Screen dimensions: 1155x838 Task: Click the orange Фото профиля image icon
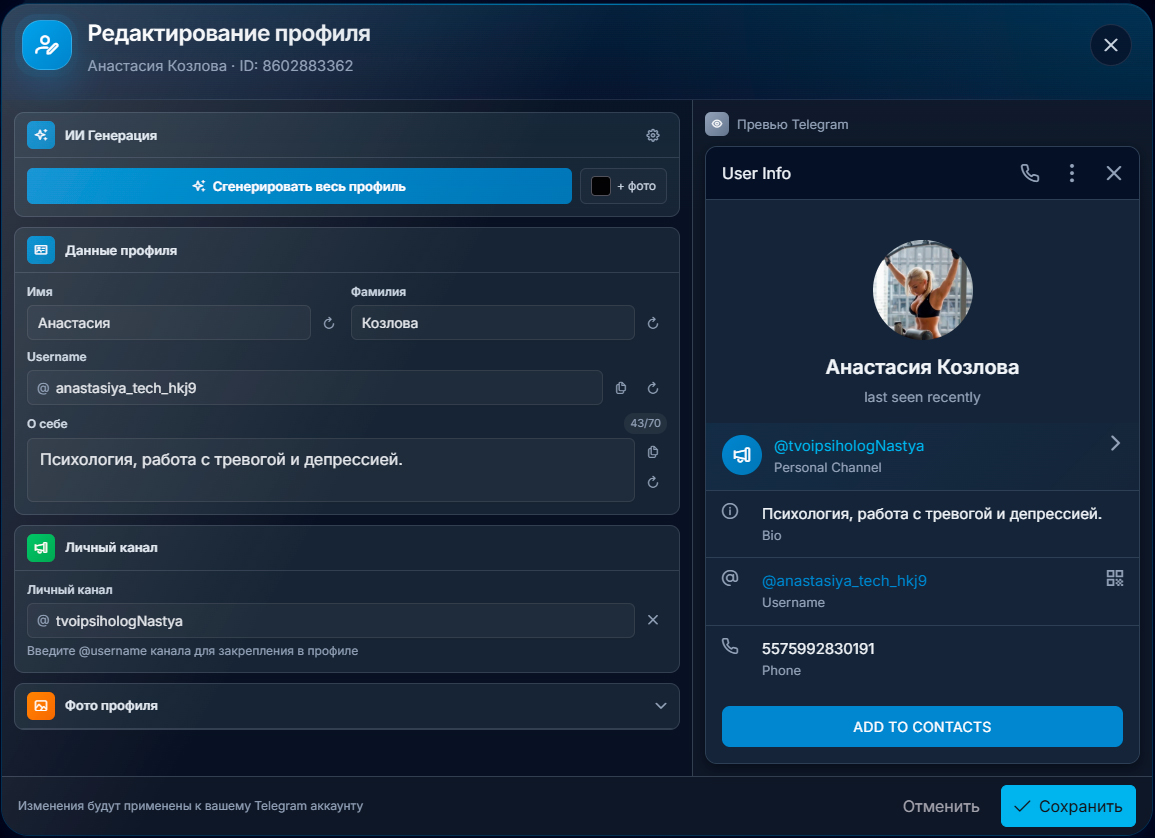click(x=41, y=705)
